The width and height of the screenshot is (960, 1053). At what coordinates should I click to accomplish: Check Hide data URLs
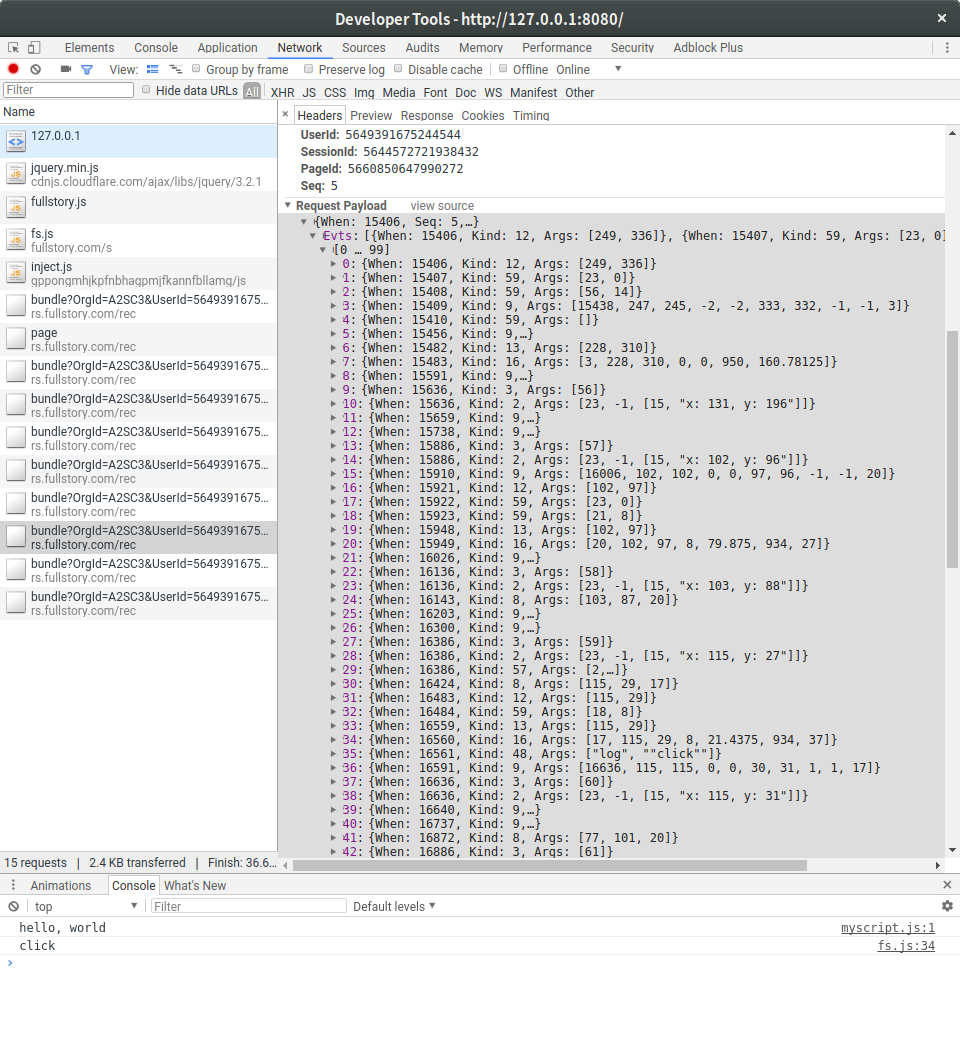(x=146, y=90)
